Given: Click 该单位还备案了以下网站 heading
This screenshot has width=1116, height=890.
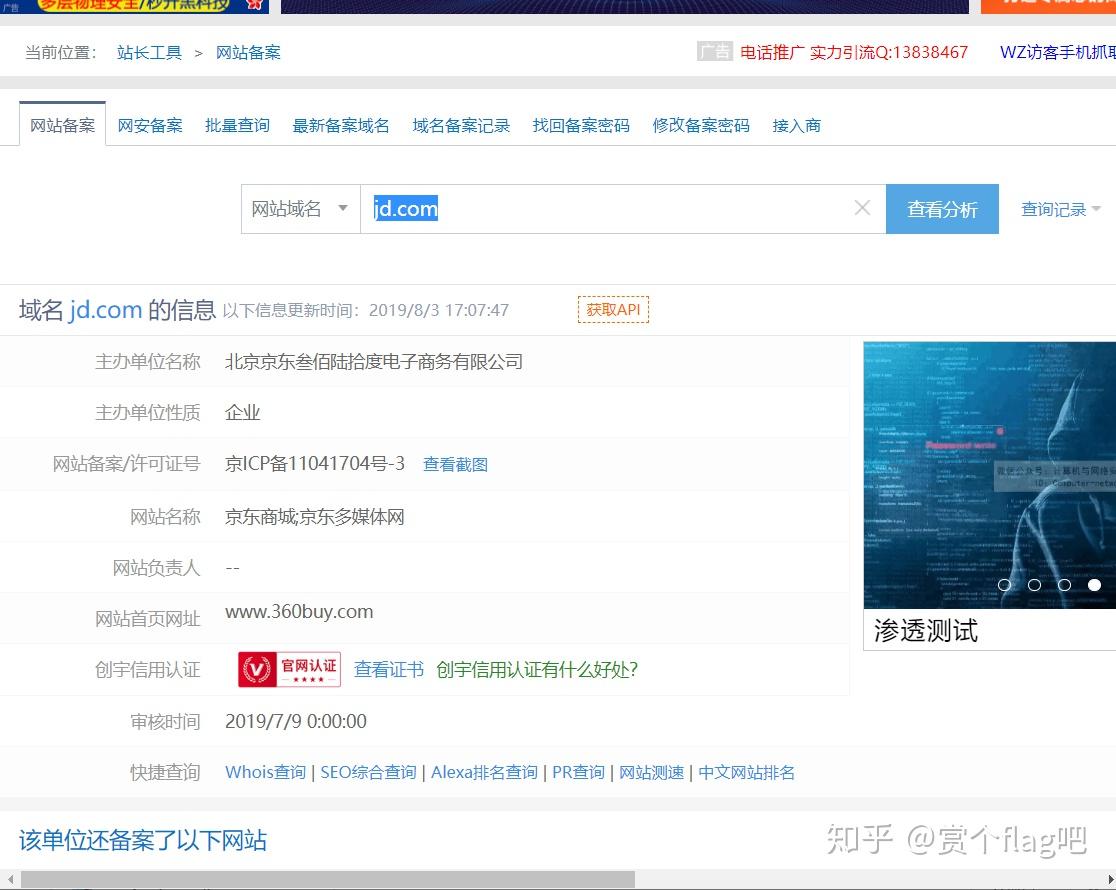Looking at the screenshot, I should pyautogui.click(x=142, y=840).
